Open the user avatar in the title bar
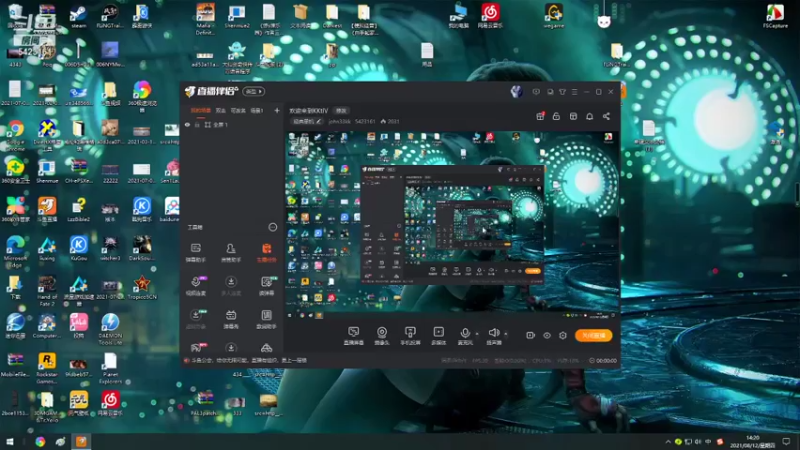Viewport: 800px width, 450px height. [516, 92]
